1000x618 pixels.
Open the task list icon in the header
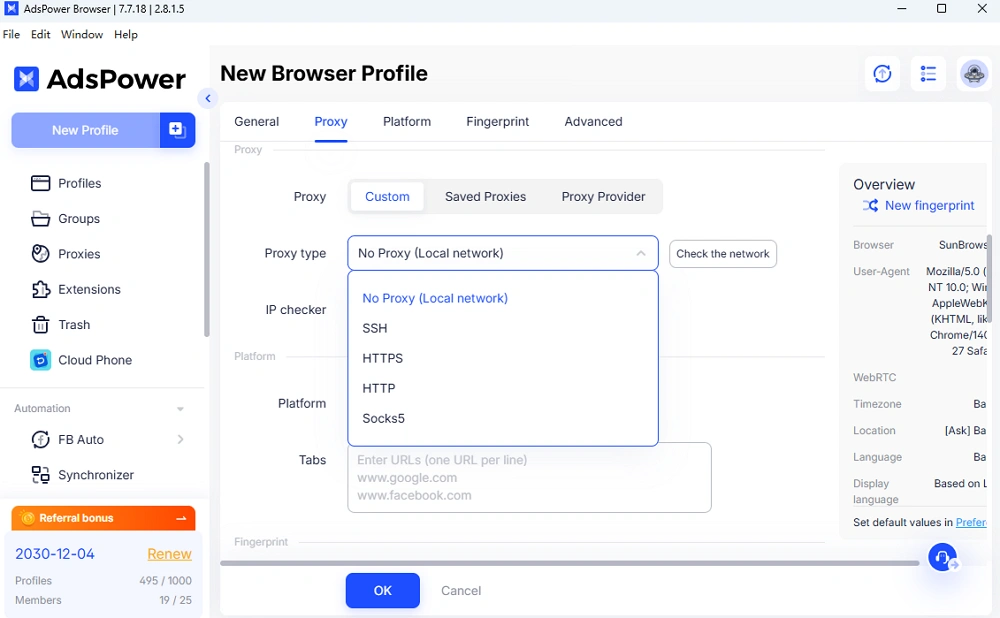pyautogui.click(x=928, y=73)
